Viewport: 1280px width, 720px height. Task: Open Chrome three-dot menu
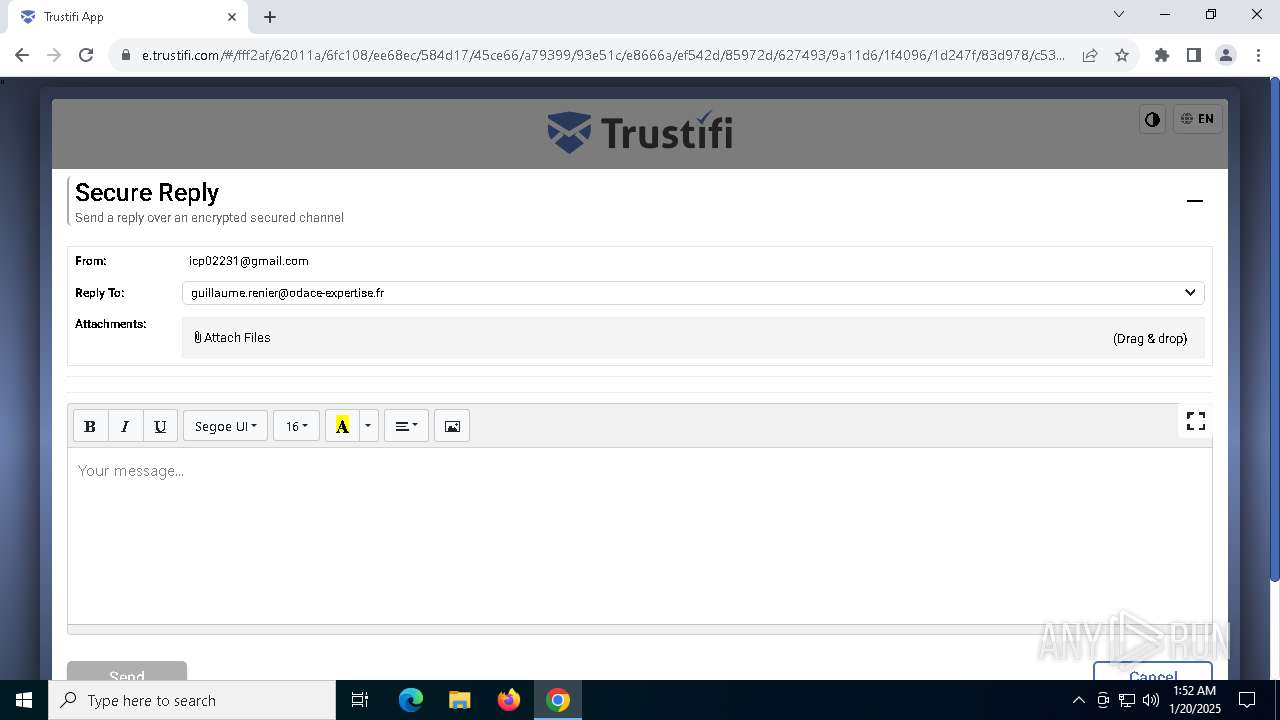(x=1258, y=55)
